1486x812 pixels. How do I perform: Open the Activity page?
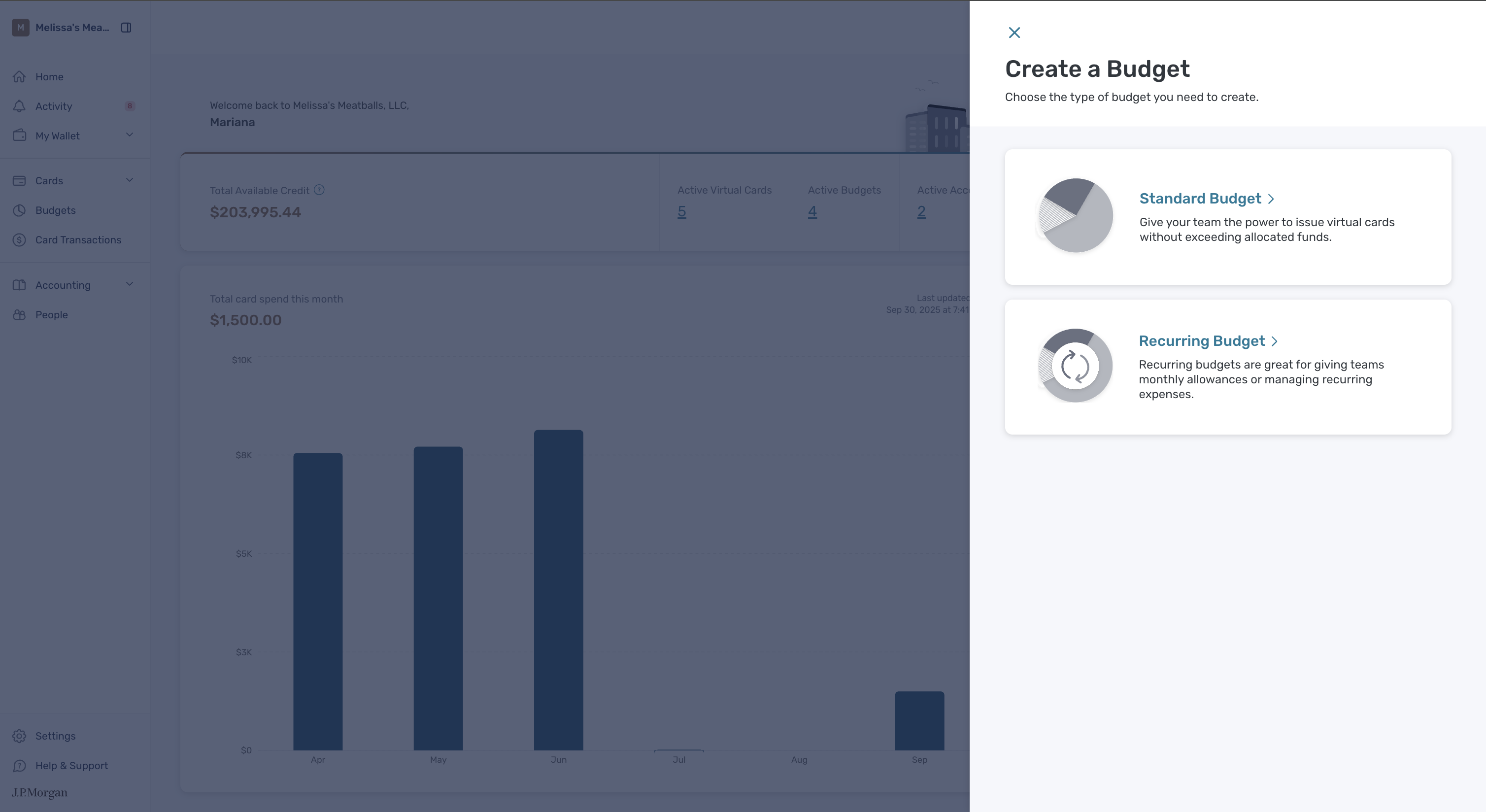(x=54, y=106)
